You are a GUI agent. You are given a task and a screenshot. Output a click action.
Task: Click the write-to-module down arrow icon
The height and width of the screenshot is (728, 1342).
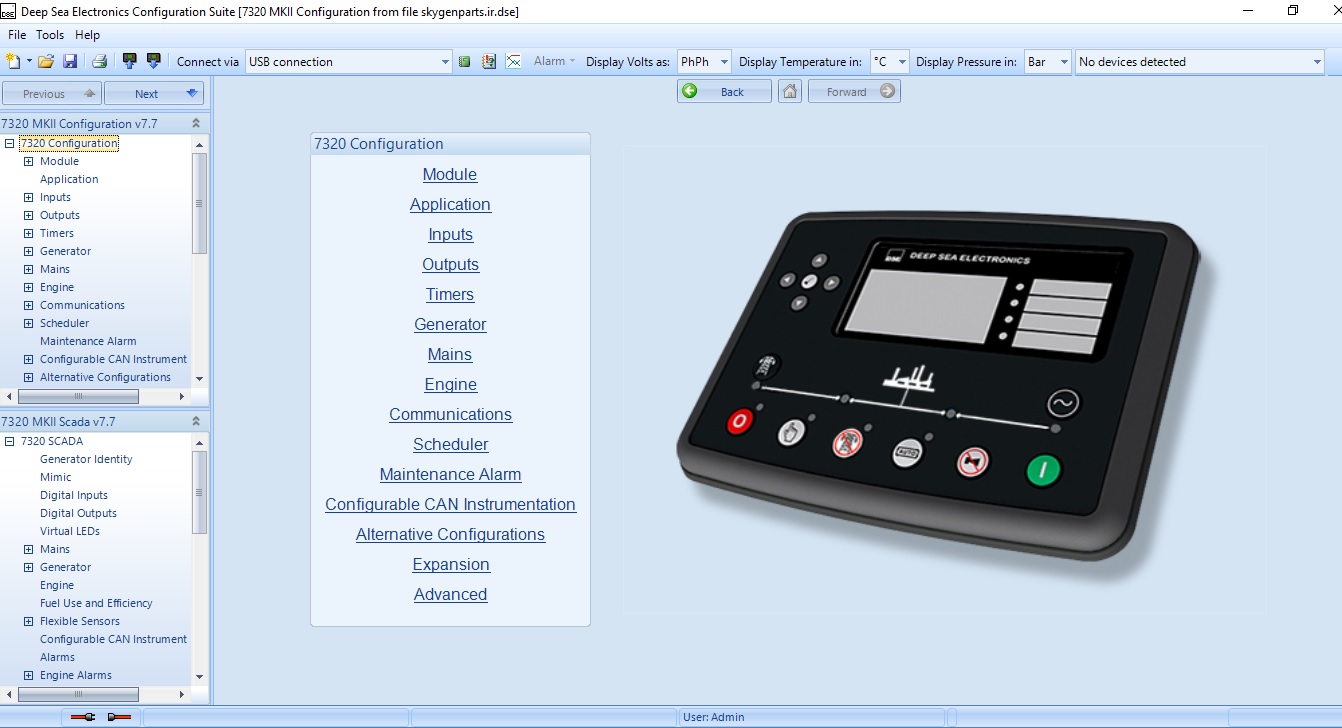click(153, 61)
